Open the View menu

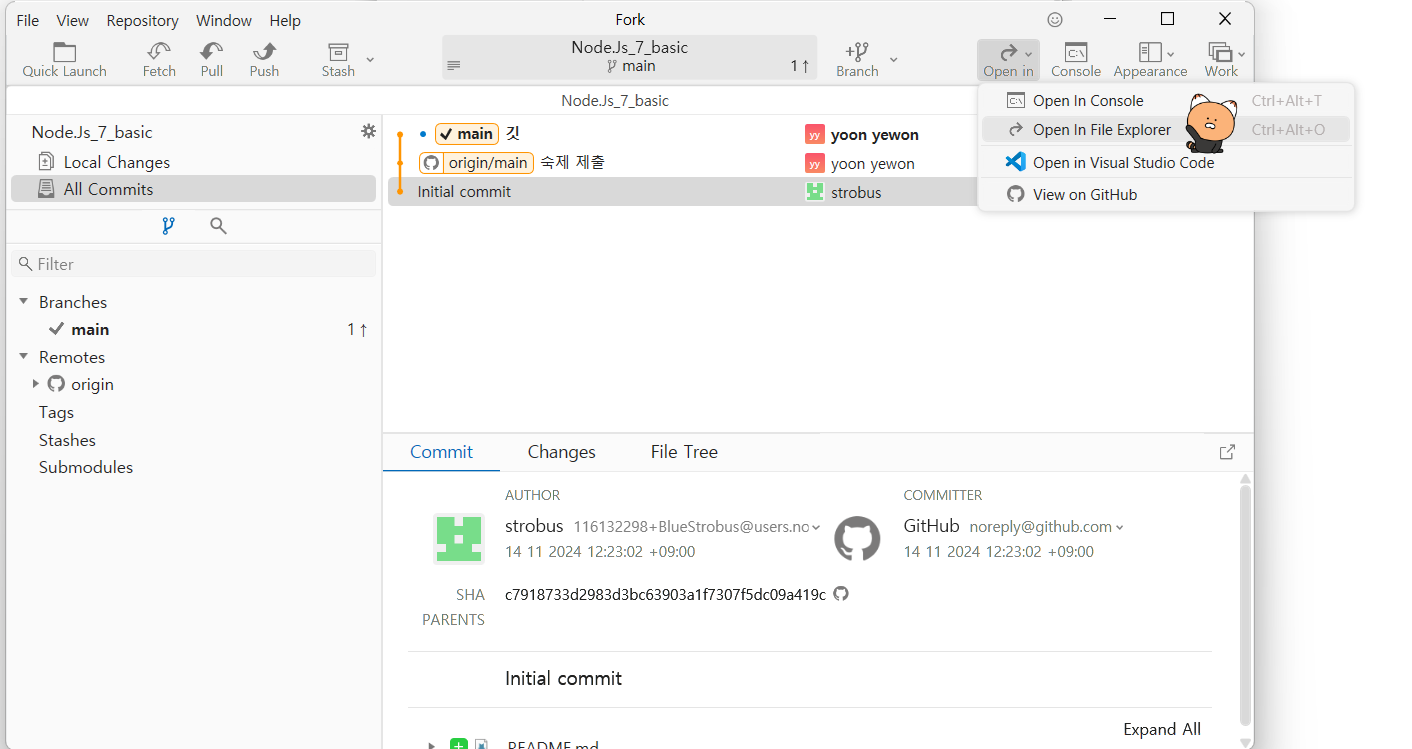click(x=72, y=20)
